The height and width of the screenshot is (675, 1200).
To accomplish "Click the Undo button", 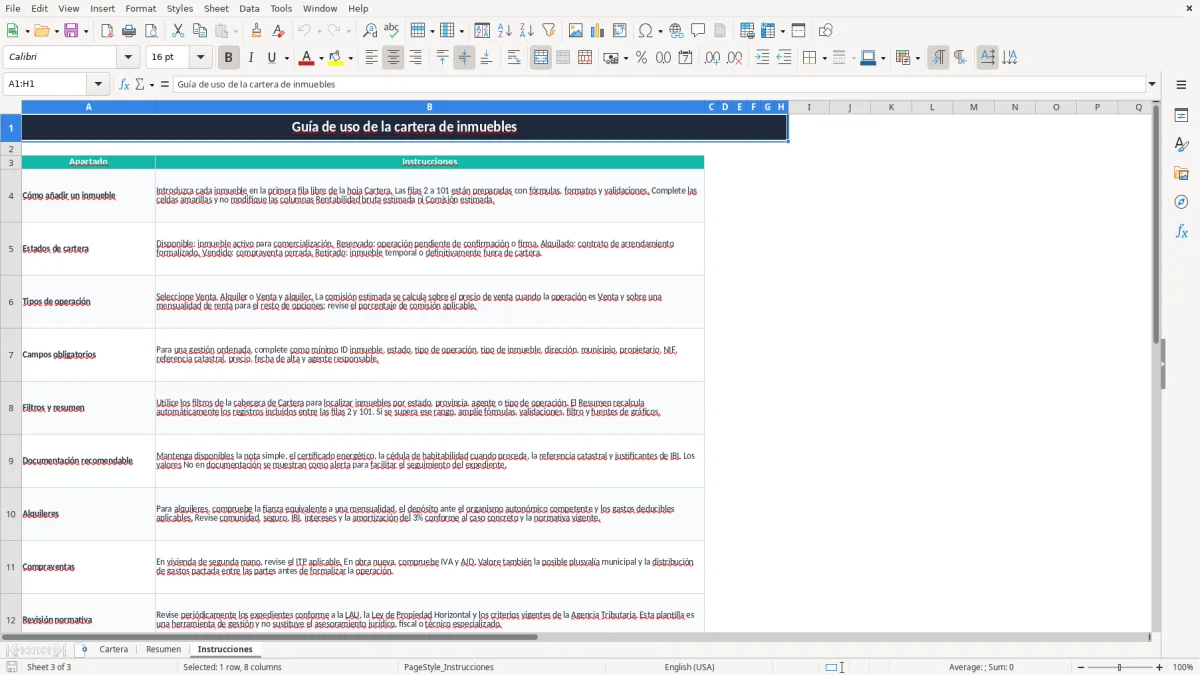I will pyautogui.click(x=305, y=31).
